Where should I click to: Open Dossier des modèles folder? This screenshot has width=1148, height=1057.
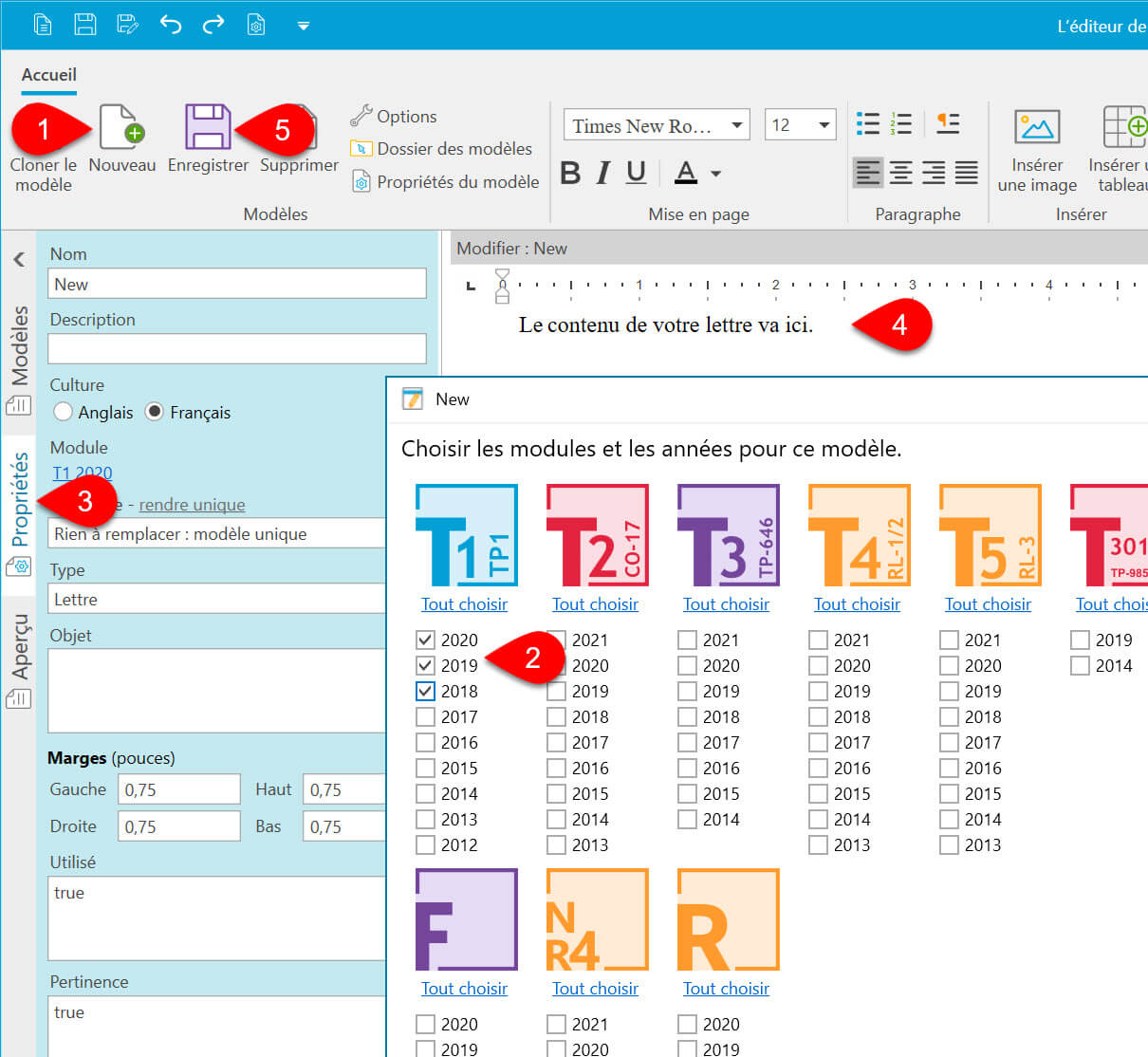[441, 149]
